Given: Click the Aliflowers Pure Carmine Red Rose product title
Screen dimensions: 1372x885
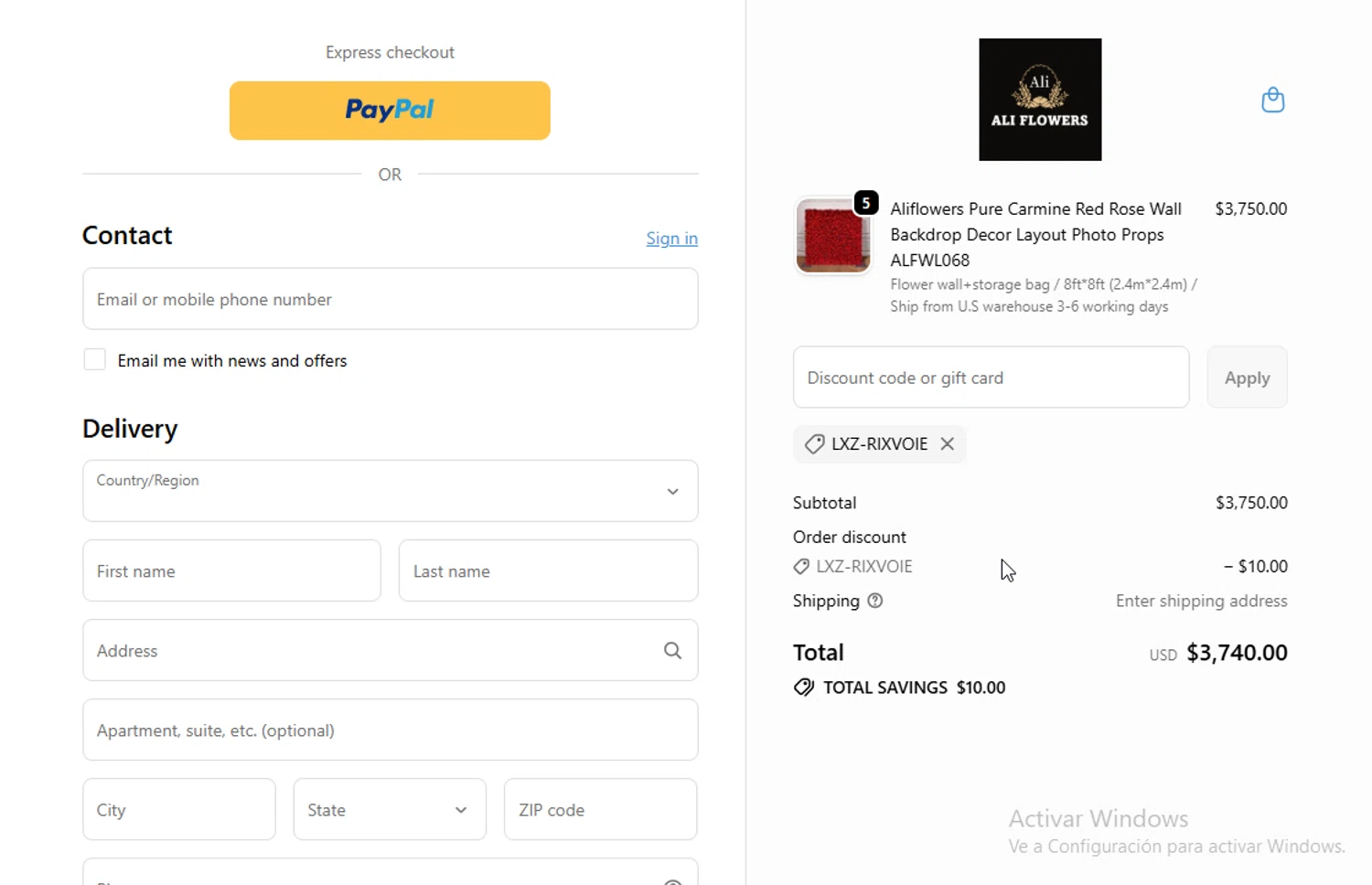Looking at the screenshot, I should coord(1036,235).
